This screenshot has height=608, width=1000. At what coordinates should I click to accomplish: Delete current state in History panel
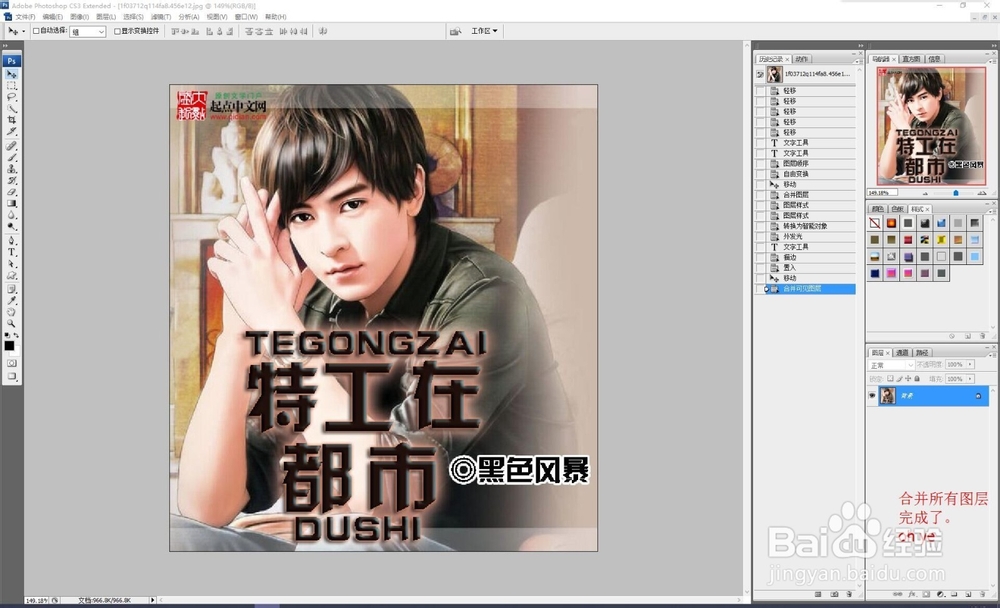click(x=849, y=594)
